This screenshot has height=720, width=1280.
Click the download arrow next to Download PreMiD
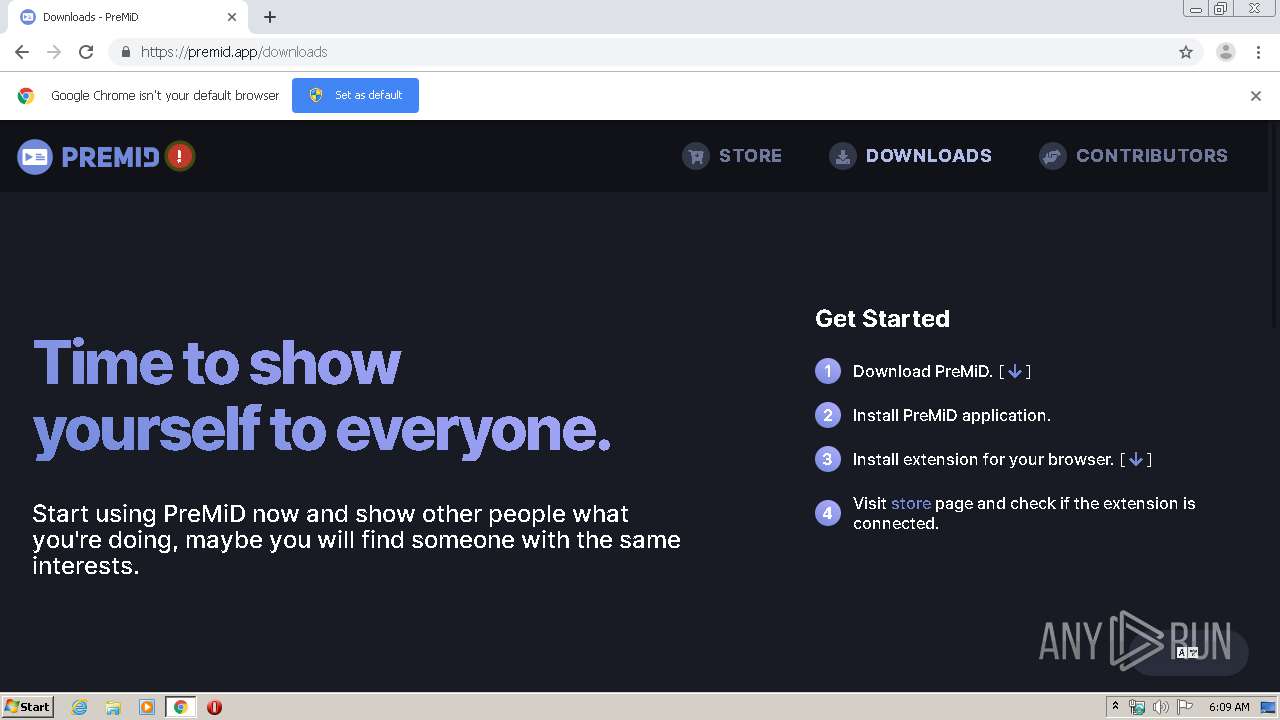tap(1014, 371)
